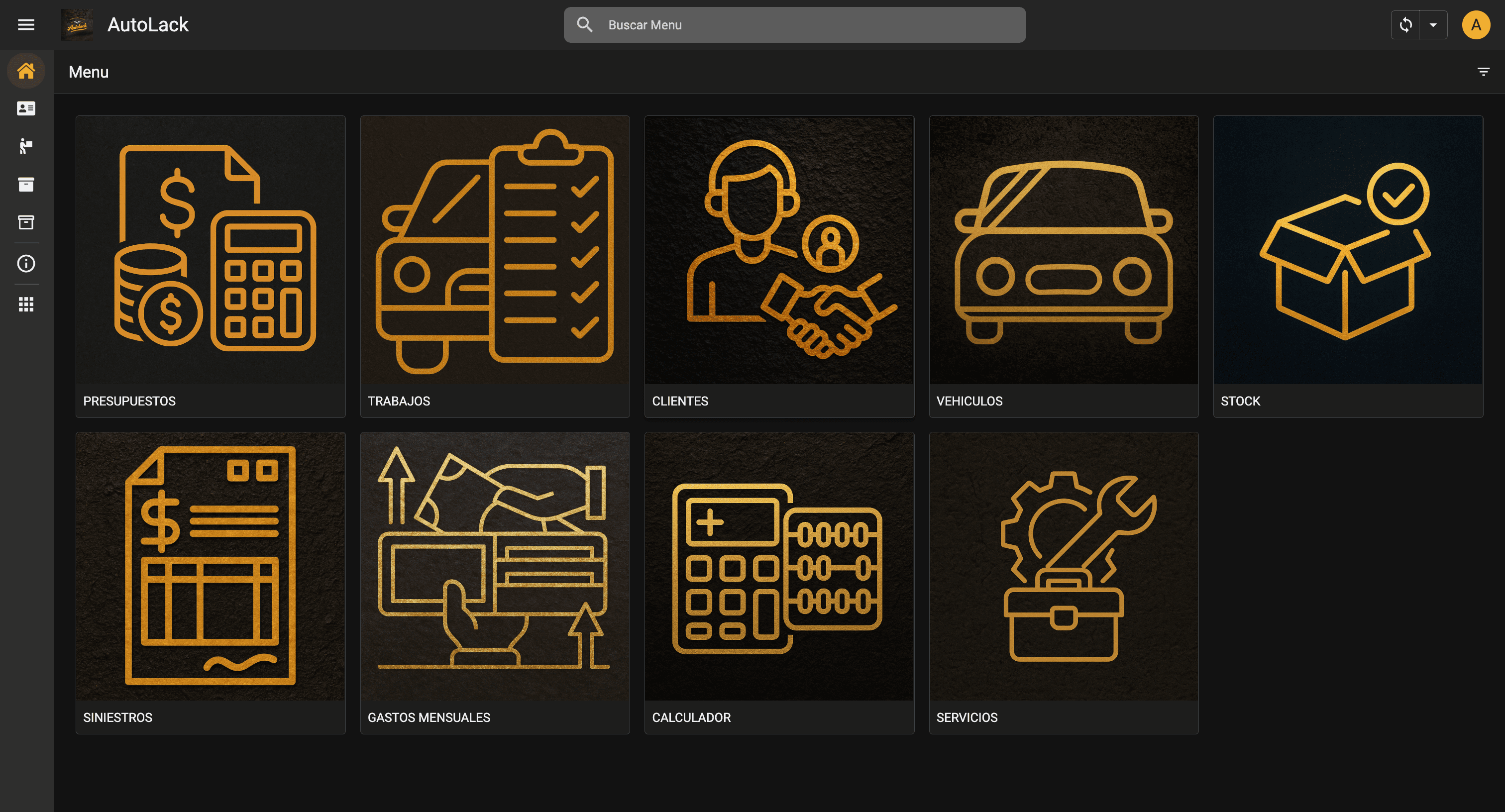Click the AutoLack logo image
The image size is (1505, 812).
click(77, 24)
